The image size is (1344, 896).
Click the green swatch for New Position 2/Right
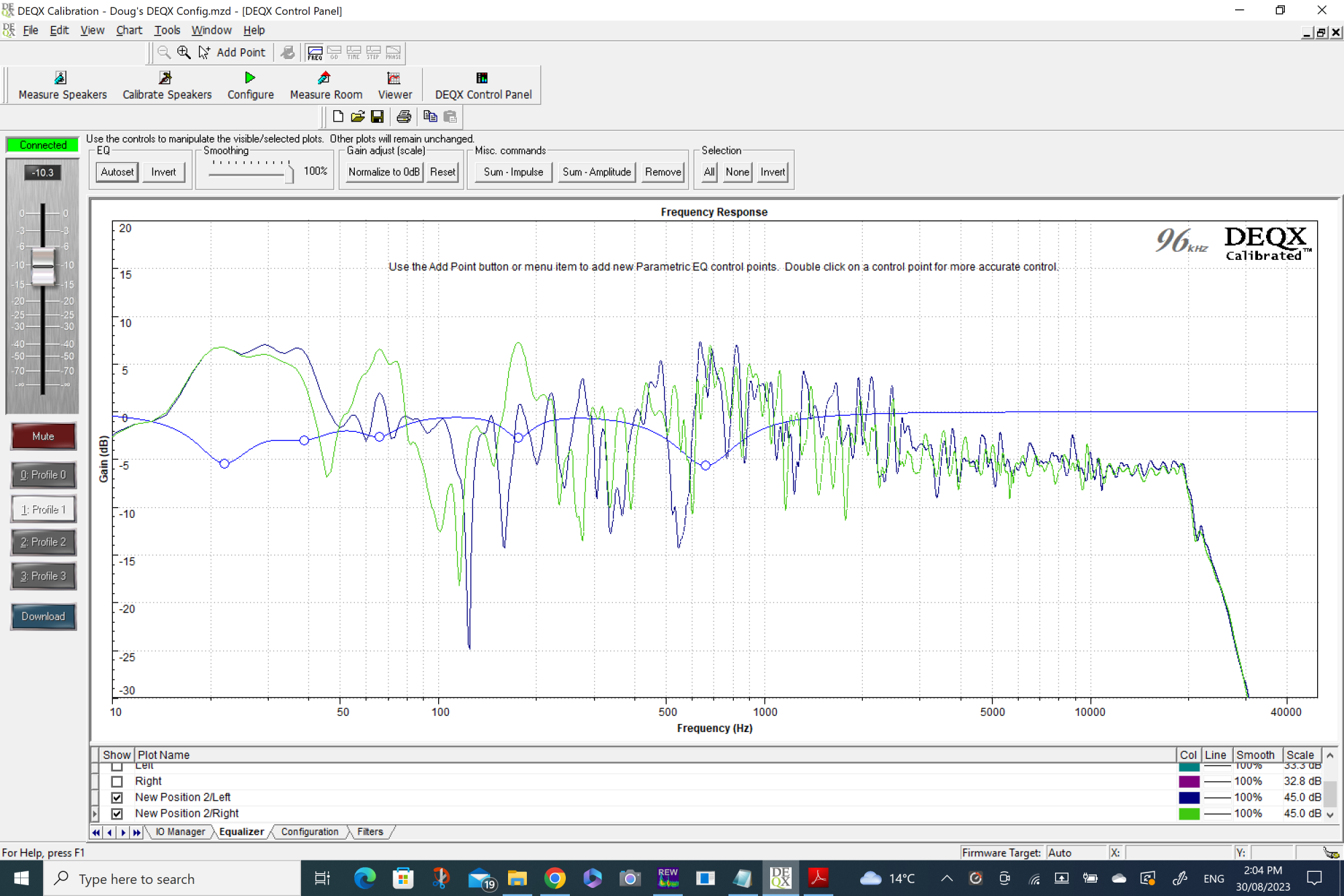pyautogui.click(x=1189, y=813)
